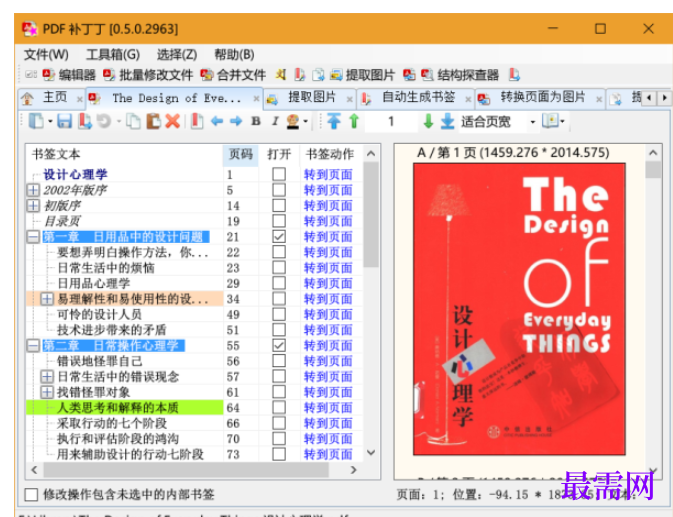Click the blue left arrow icon
The image size is (673, 517).
[217, 121]
